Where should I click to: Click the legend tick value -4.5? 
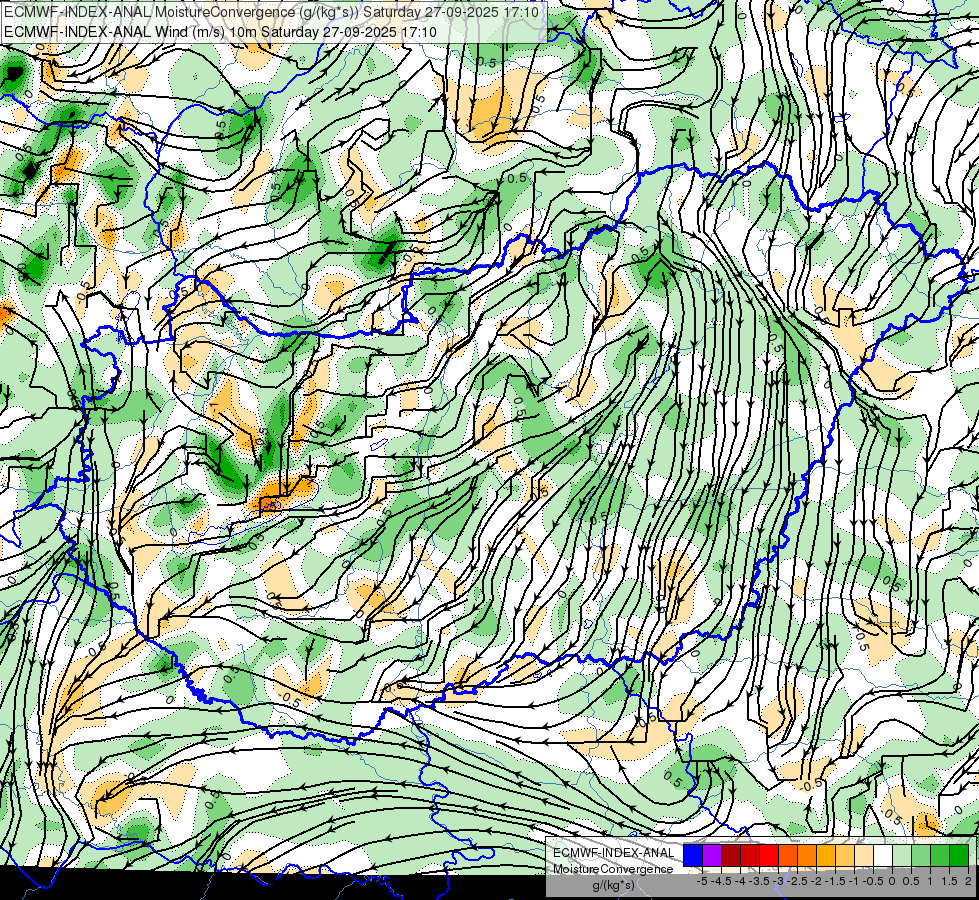[x=722, y=881]
